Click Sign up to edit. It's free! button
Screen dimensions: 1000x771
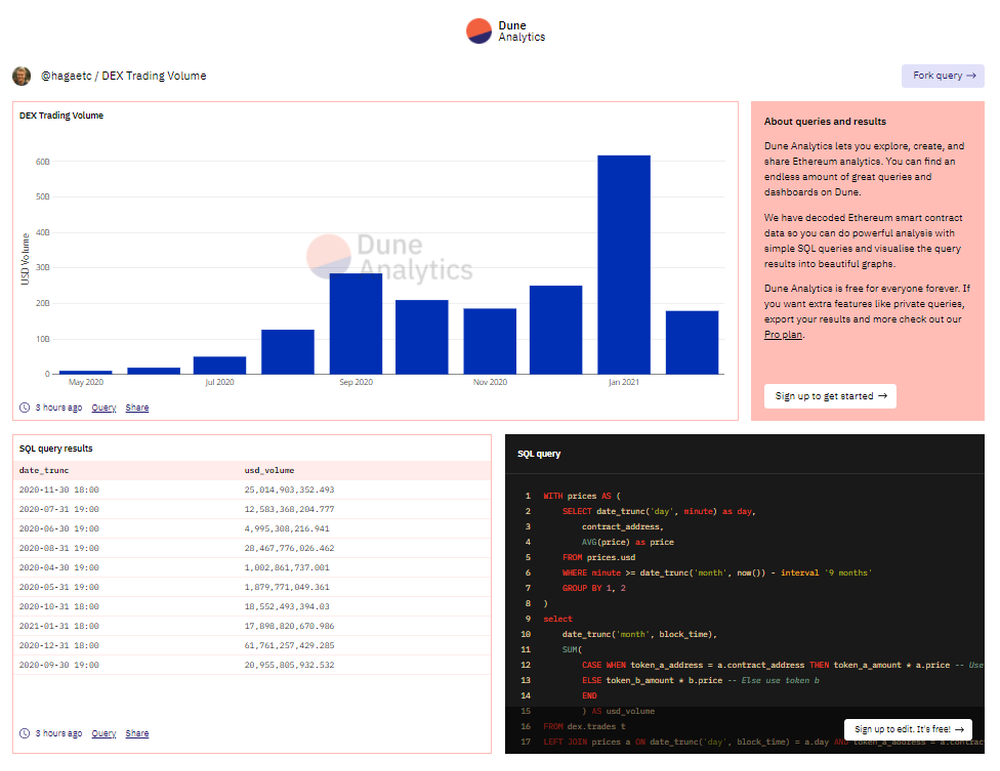tap(908, 729)
